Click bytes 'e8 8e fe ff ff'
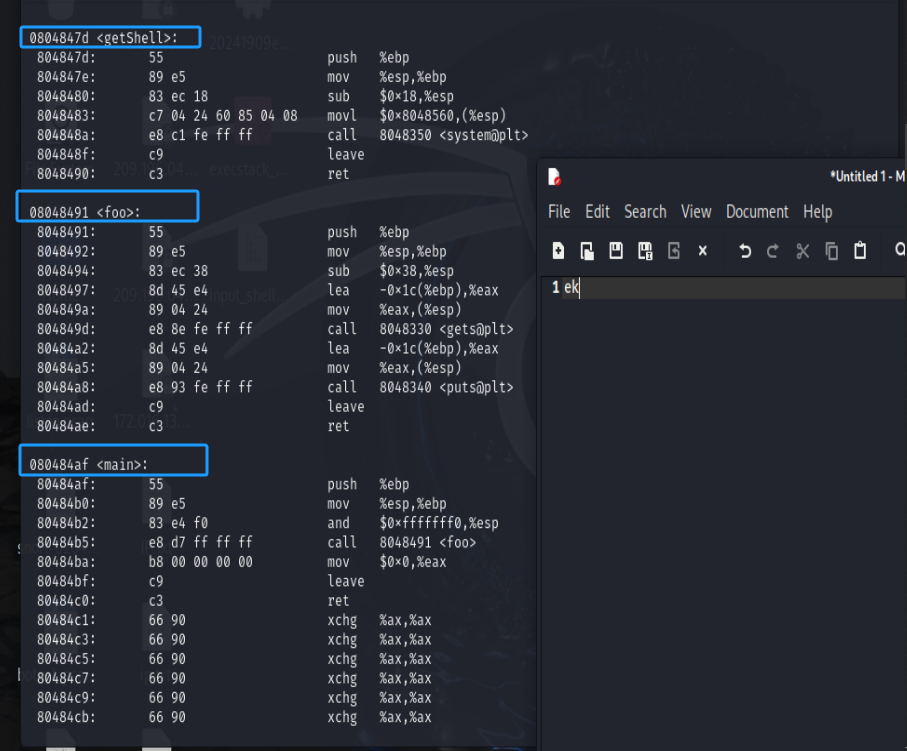This screenshot has width=907, height=751. point(200,329)
